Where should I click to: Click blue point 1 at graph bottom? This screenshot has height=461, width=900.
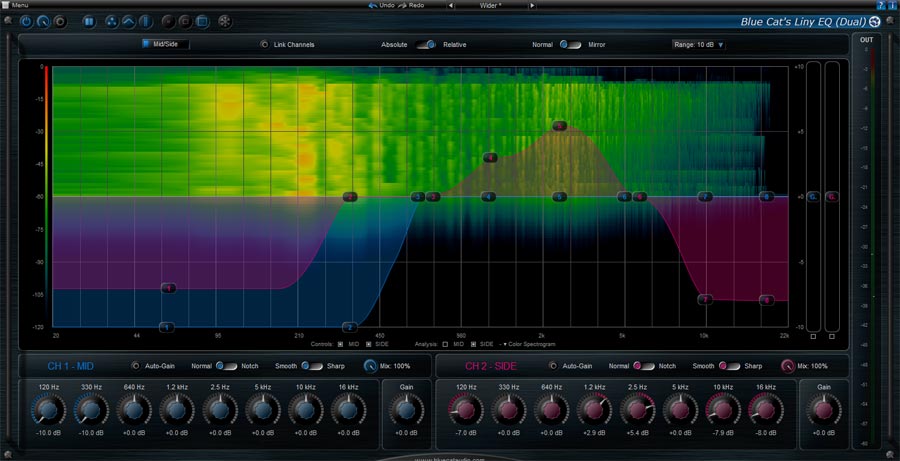[x=167, y=327]
